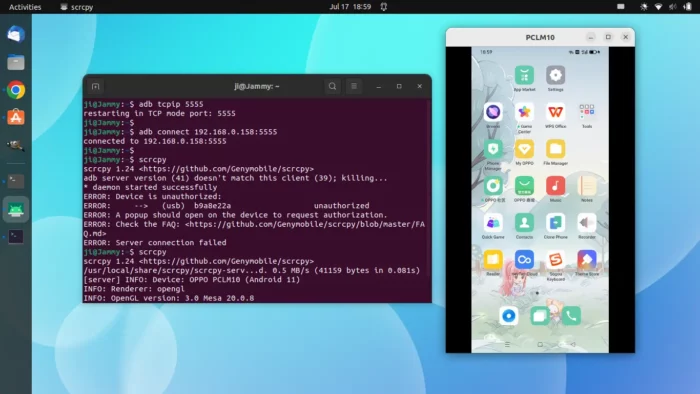
Task: Click the PCLM10 window title bar
Action: pos(540,37)
